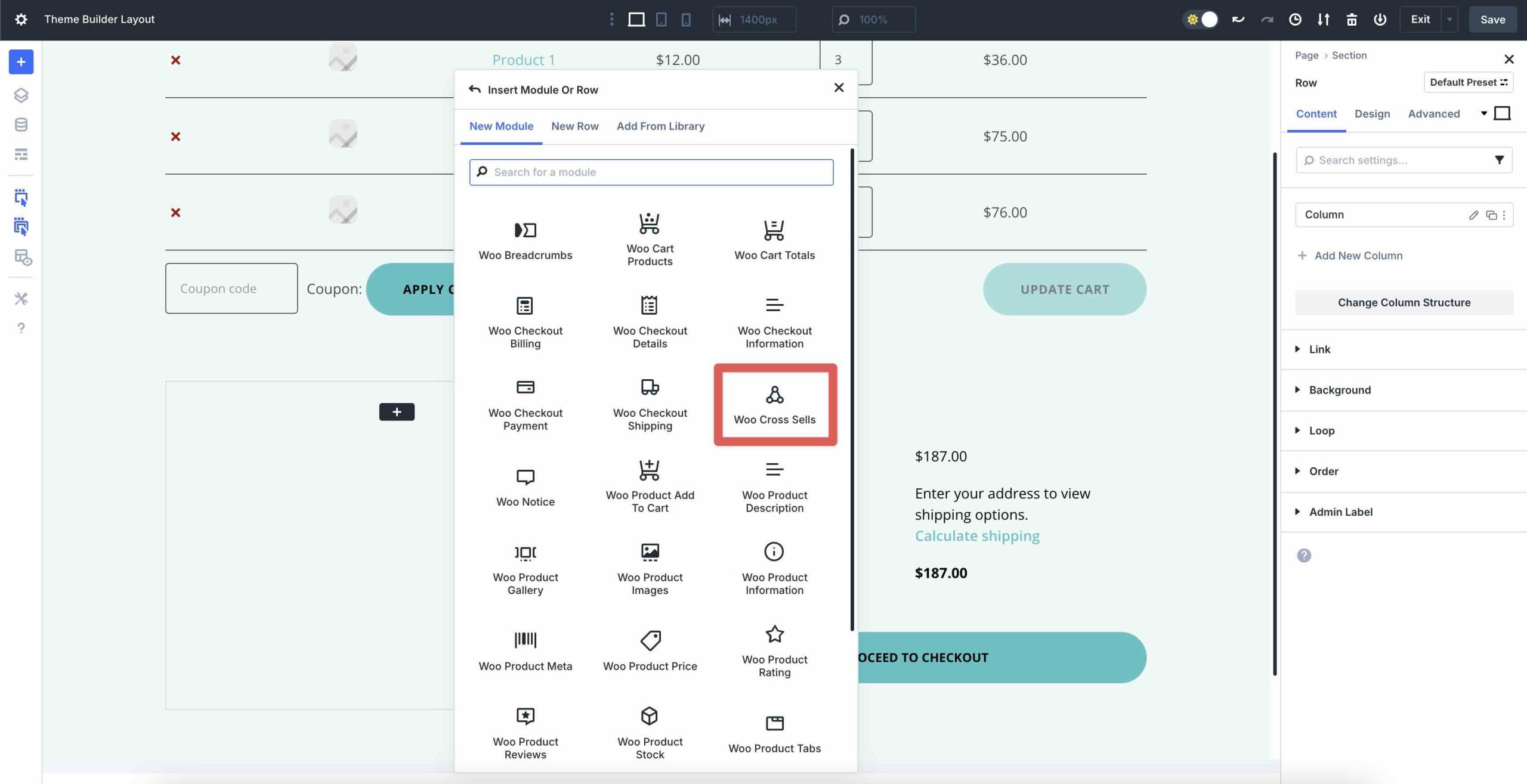This screenshot has height=784, width=1527.
Task: Open the Layers view in left sidebar
Action: click(21, 95)
